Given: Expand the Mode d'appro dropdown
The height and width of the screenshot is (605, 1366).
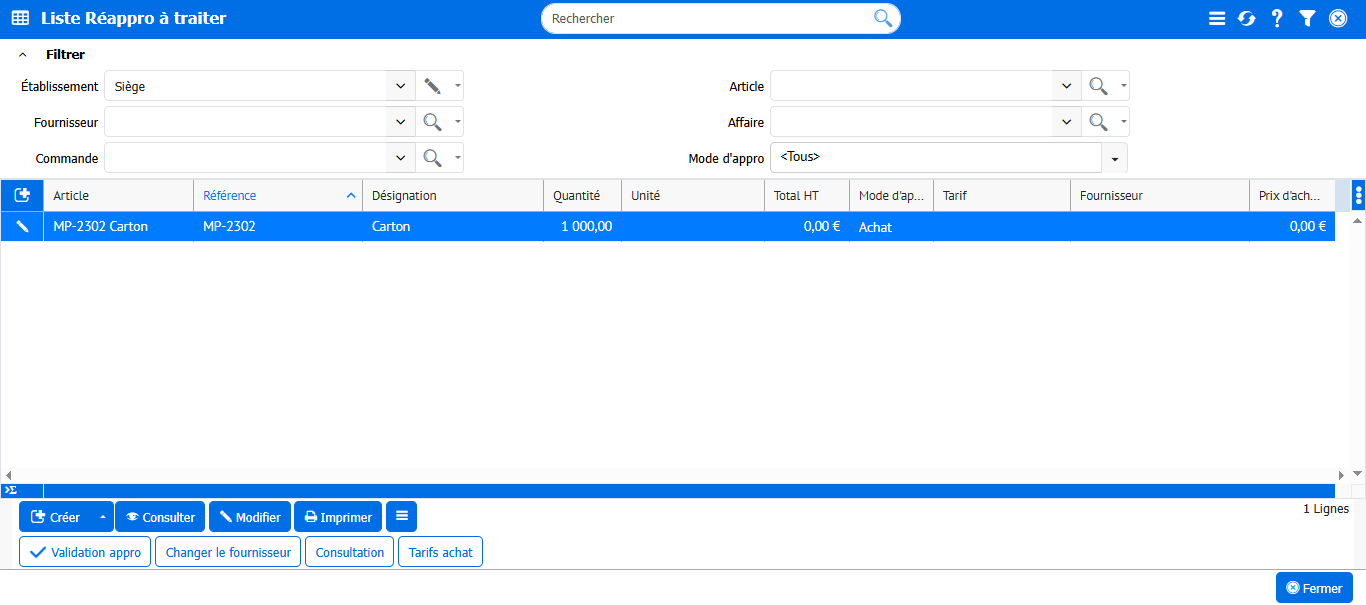Looking at the screenshot, I should pyautogui.click(x=1114, y=158).
